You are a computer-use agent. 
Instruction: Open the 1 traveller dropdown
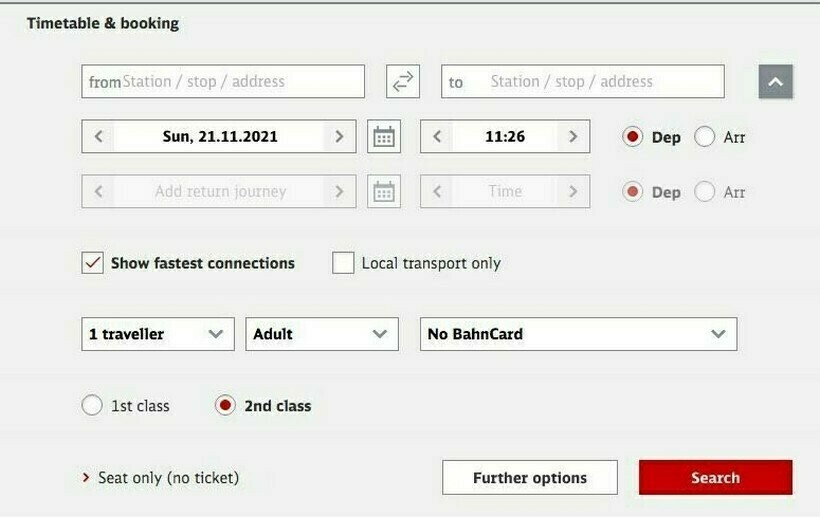tap(157, 334)
